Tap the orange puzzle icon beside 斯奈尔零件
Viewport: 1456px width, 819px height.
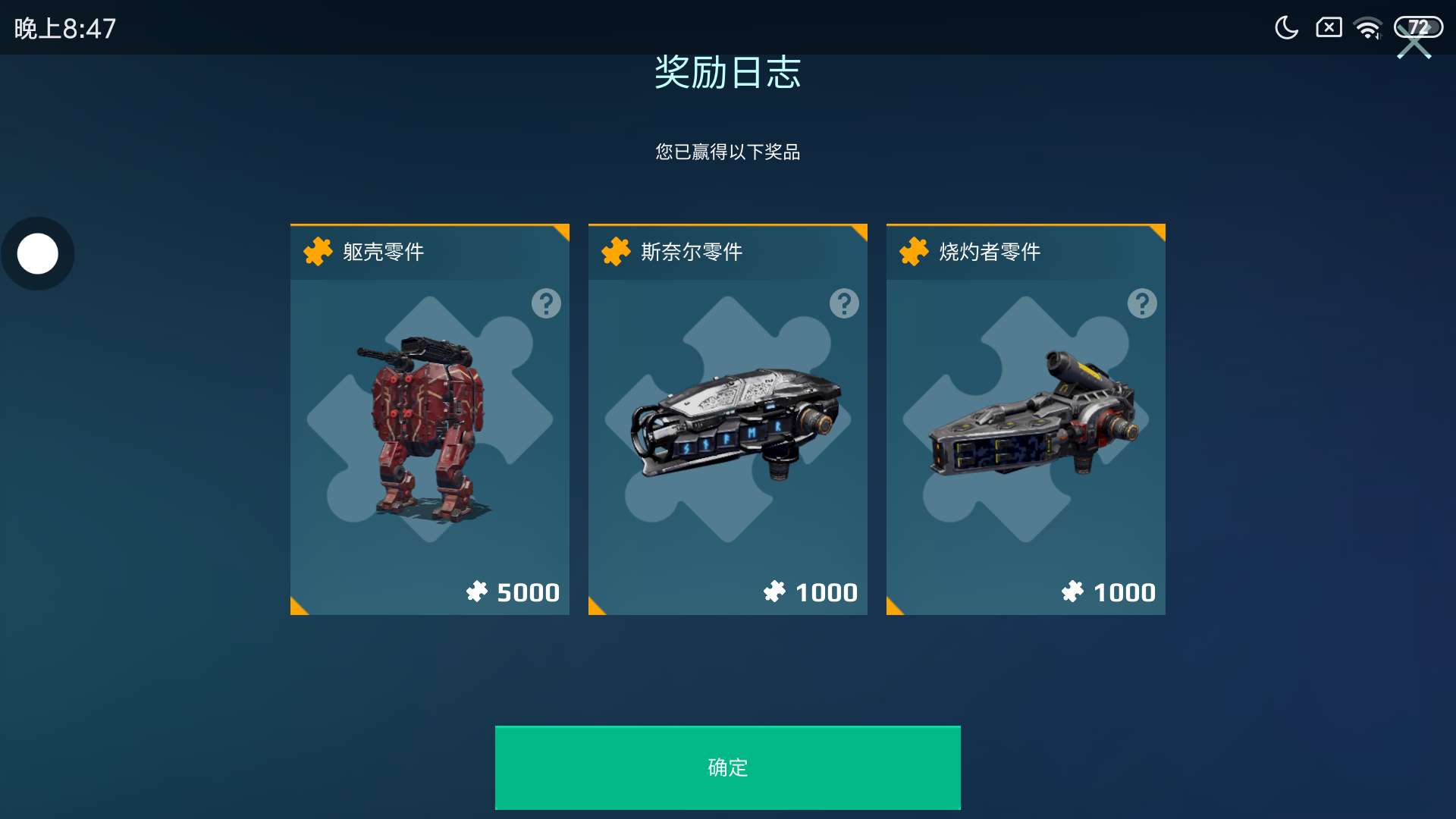(616, 251)
